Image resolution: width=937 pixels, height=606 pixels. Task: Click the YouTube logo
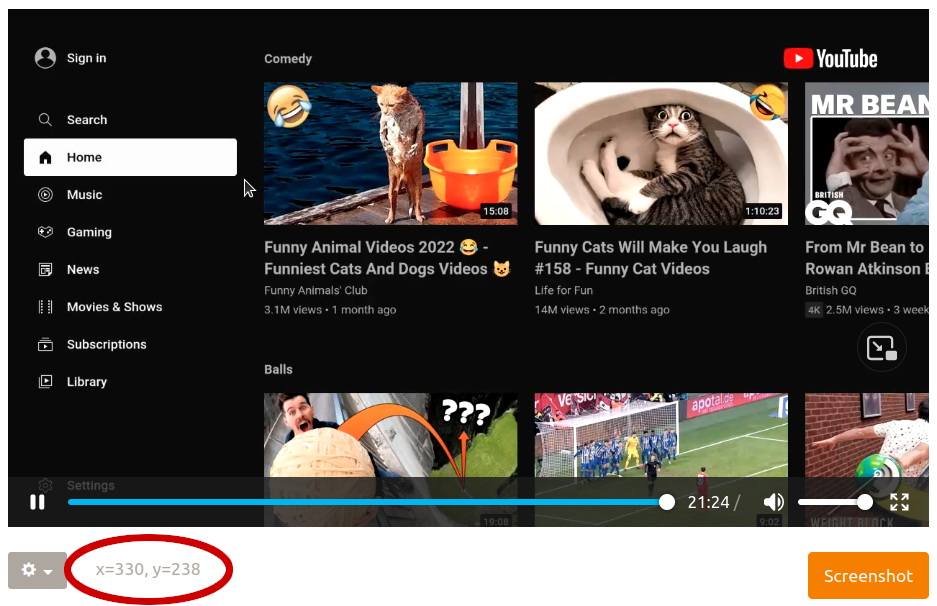[x=831, y=59]
